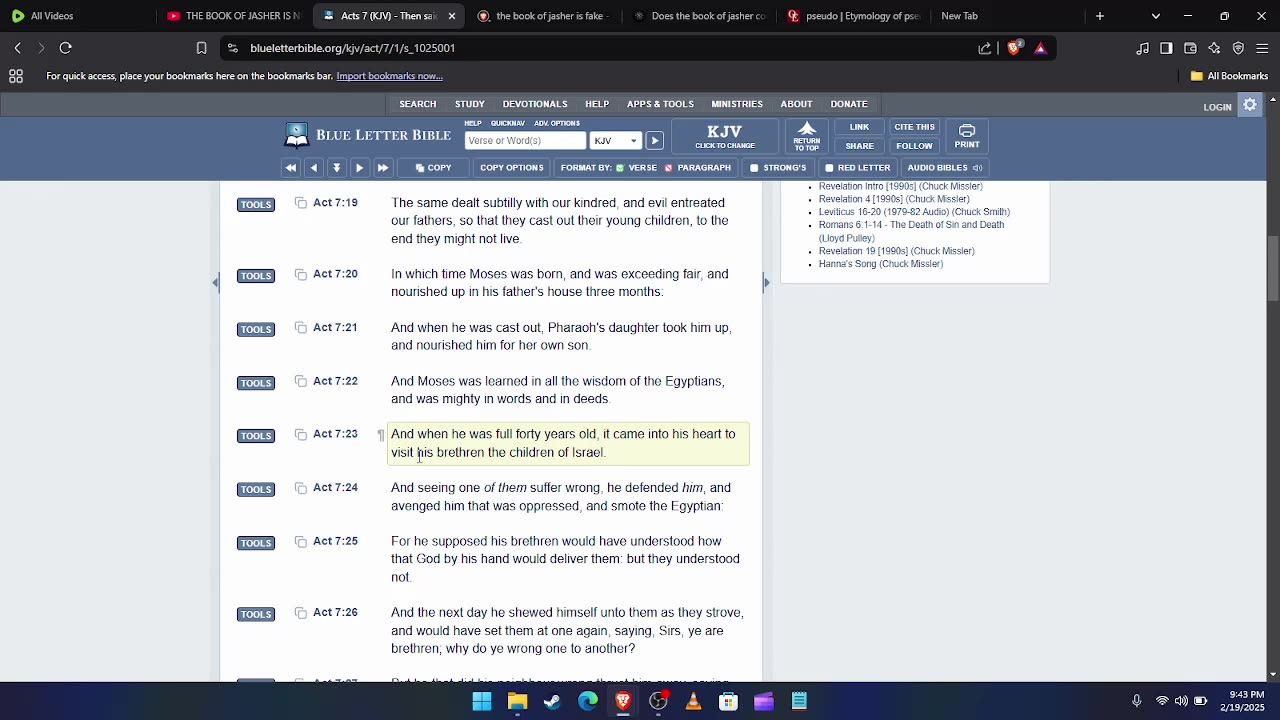Open Tools for Act 7:26
This screenshot has width=1280, height=720.
click(256, 615)
